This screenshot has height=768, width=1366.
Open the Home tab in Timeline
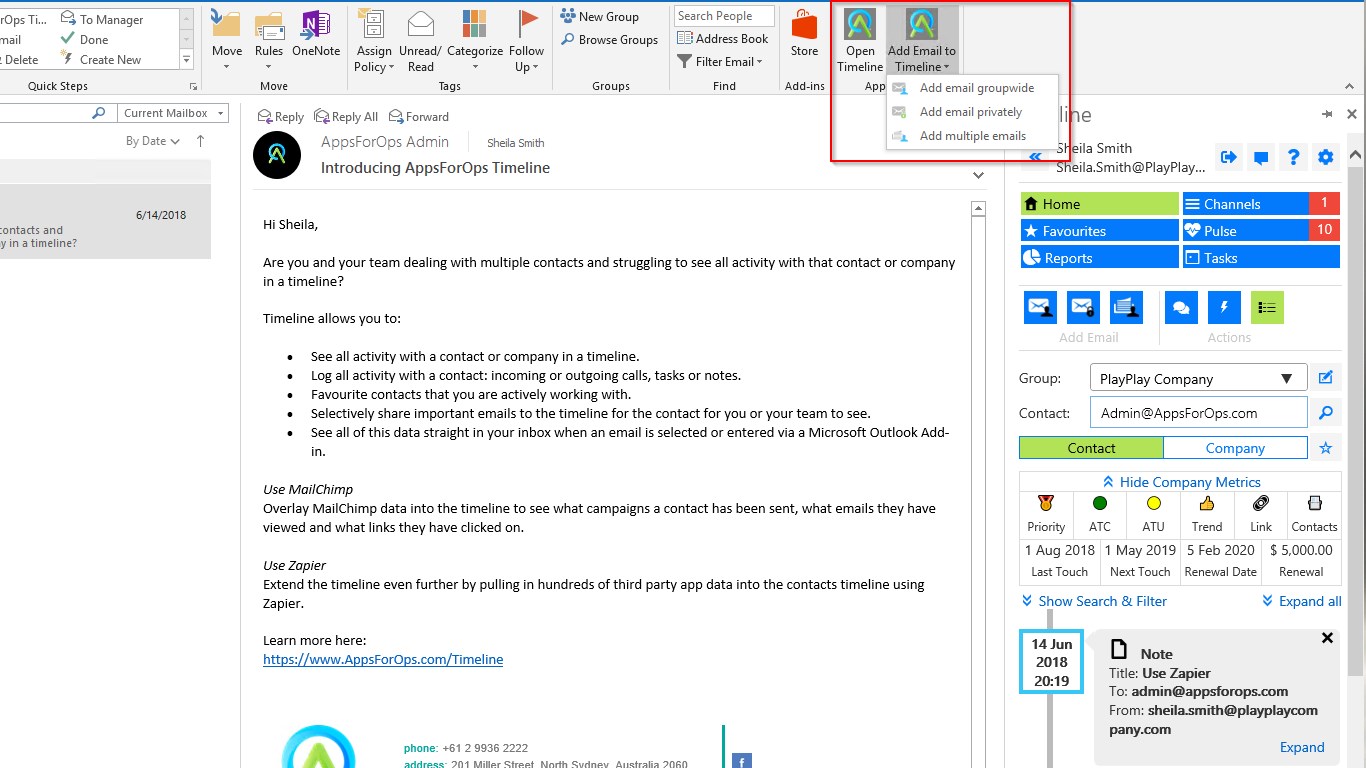tap(1100, 204)
